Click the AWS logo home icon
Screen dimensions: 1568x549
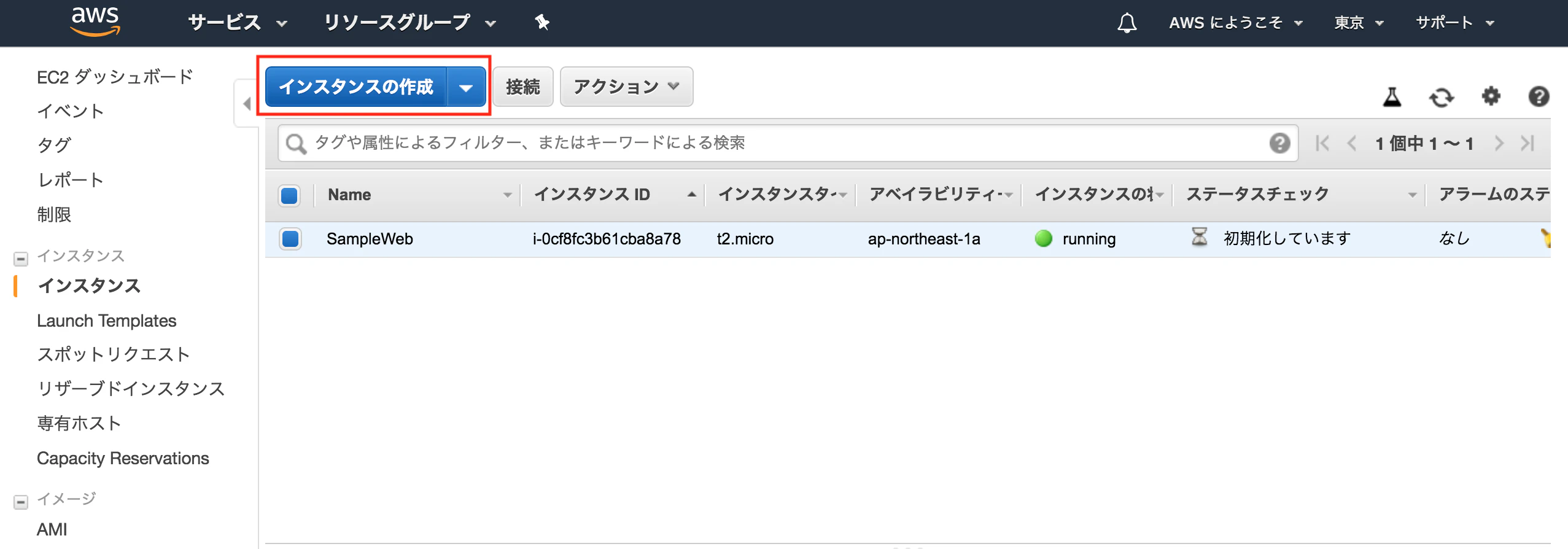pos(95,22)
